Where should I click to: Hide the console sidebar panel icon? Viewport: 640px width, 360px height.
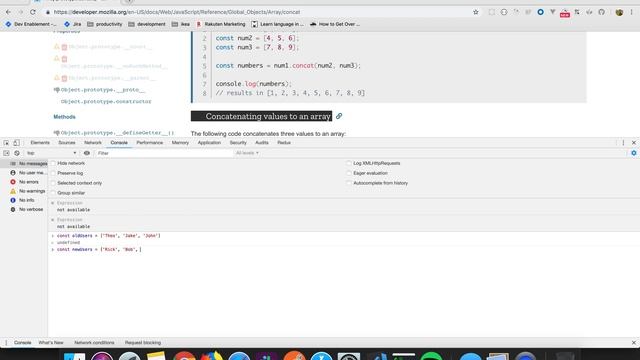[x=6, y=153]
